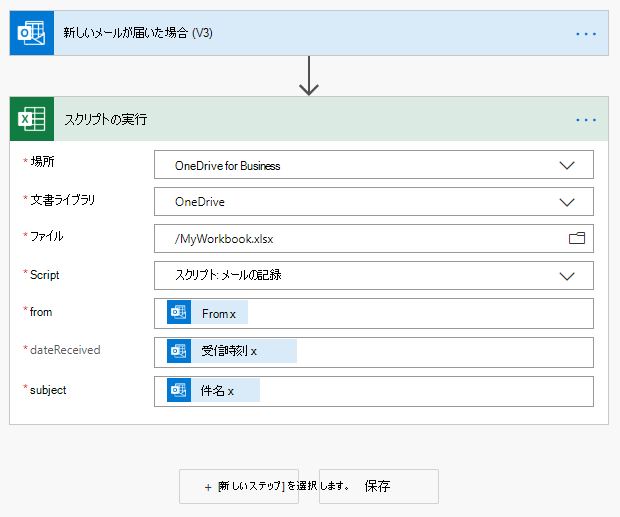Viewport: 620px width, 517px height.
Task: Open the file picker folder icon for ファイル
Action: pyautogui.click(x=577, y=238)
